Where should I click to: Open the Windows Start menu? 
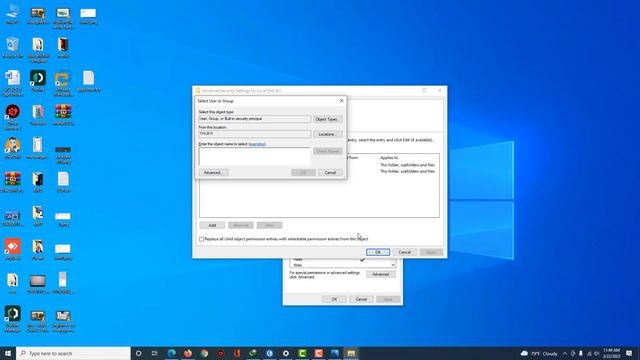(8, 353)
